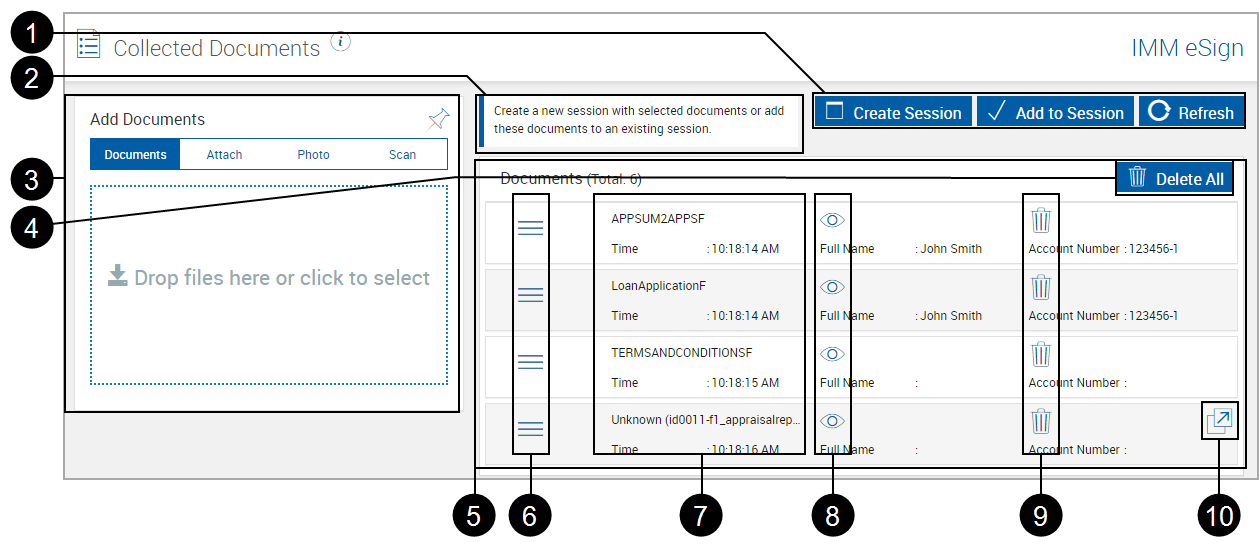Switch to the Attach tab
The image size is (1259, 548).
pyautogui.click(x=224, y=155)
